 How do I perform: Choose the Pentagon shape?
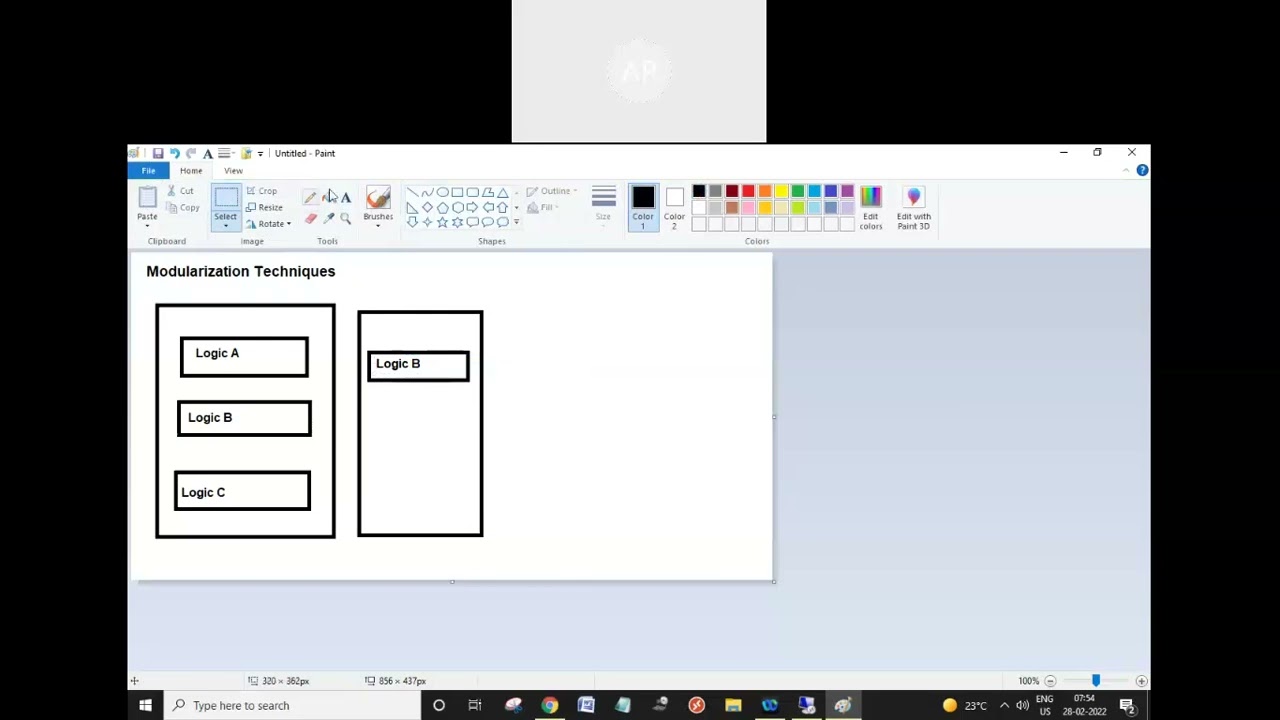[x=442, y=207]
